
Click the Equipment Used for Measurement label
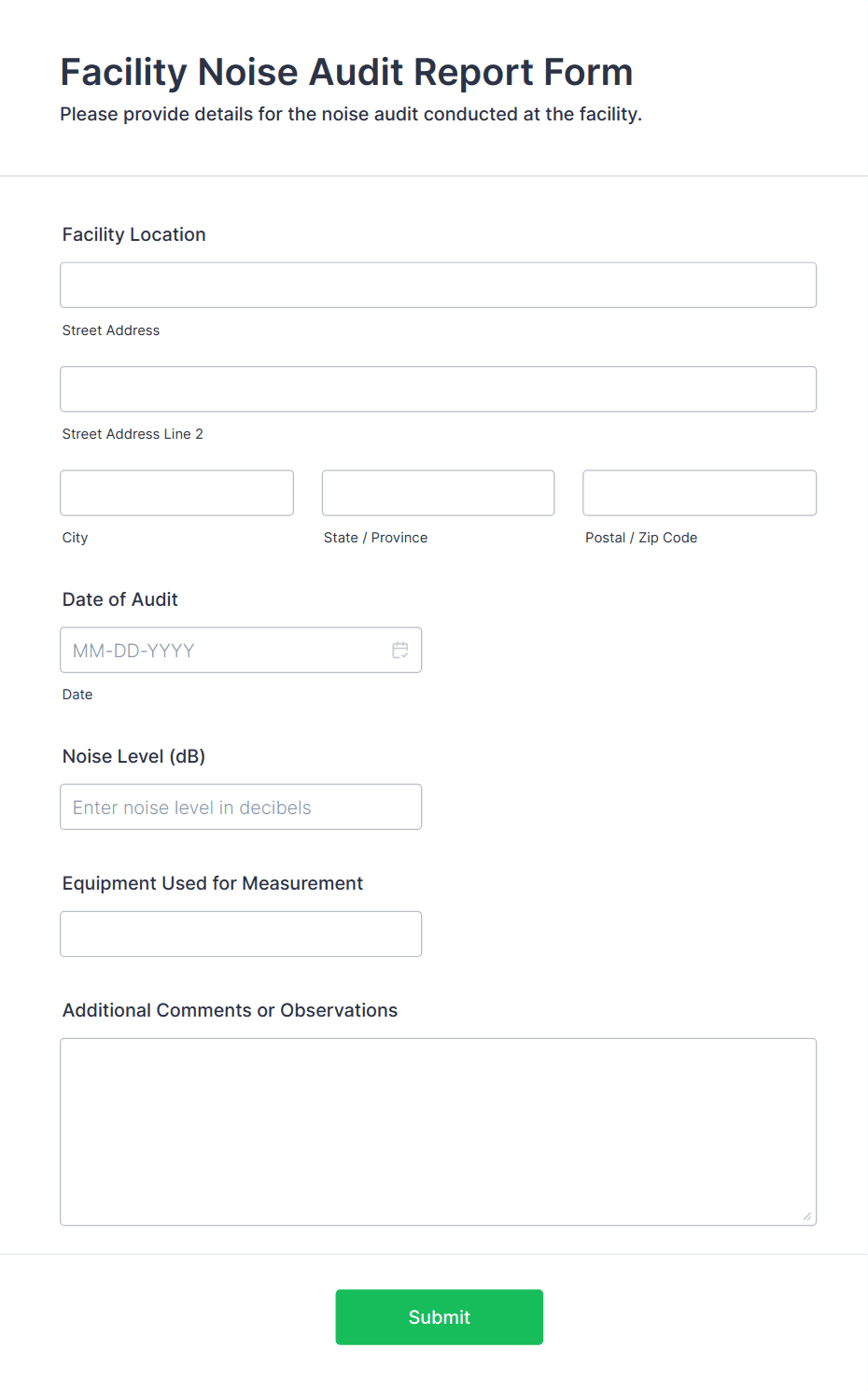(213, 883)
